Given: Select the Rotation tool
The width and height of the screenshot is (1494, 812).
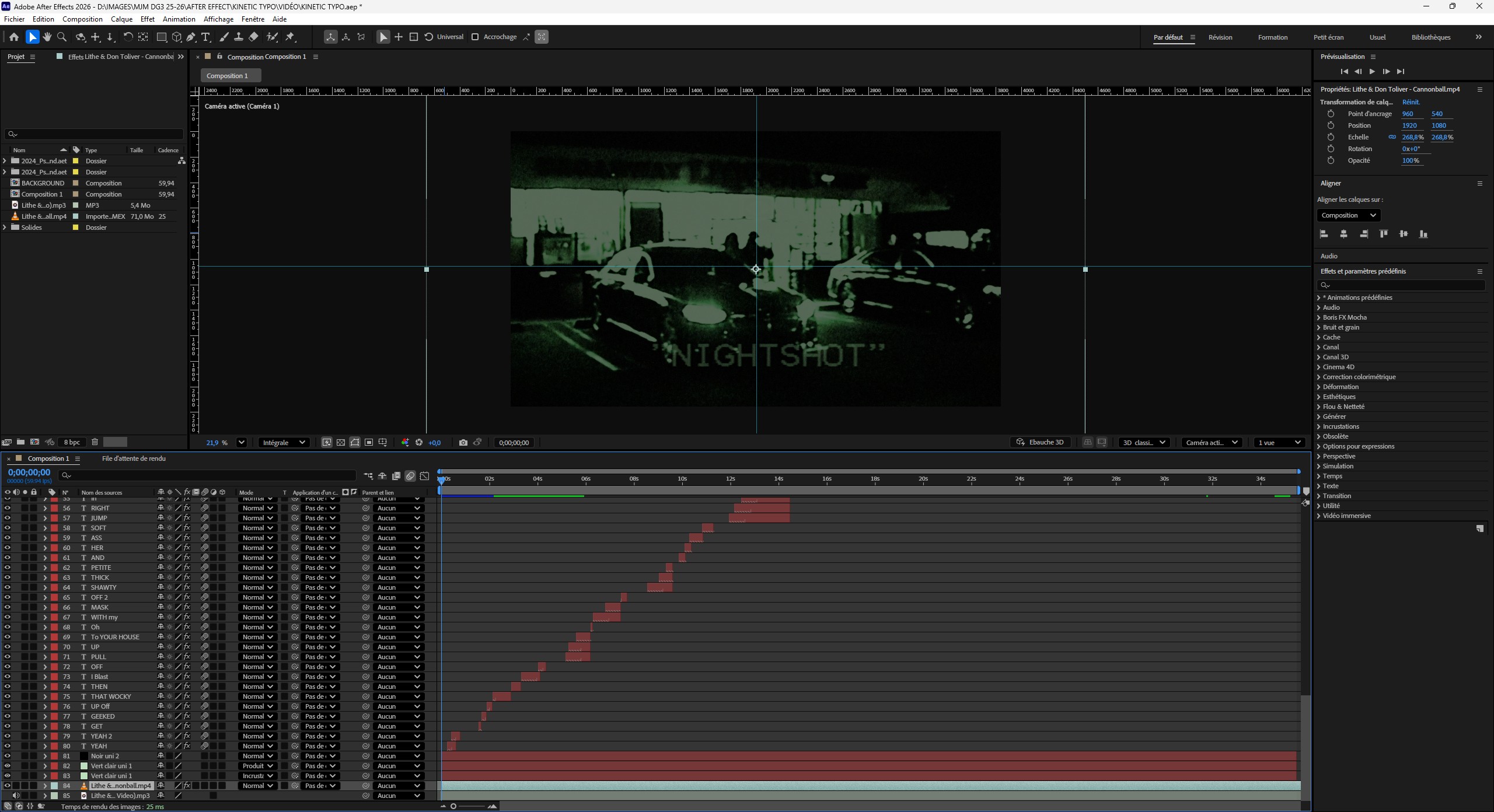Looking at the screenshot, I should click(x=128, y=37).
